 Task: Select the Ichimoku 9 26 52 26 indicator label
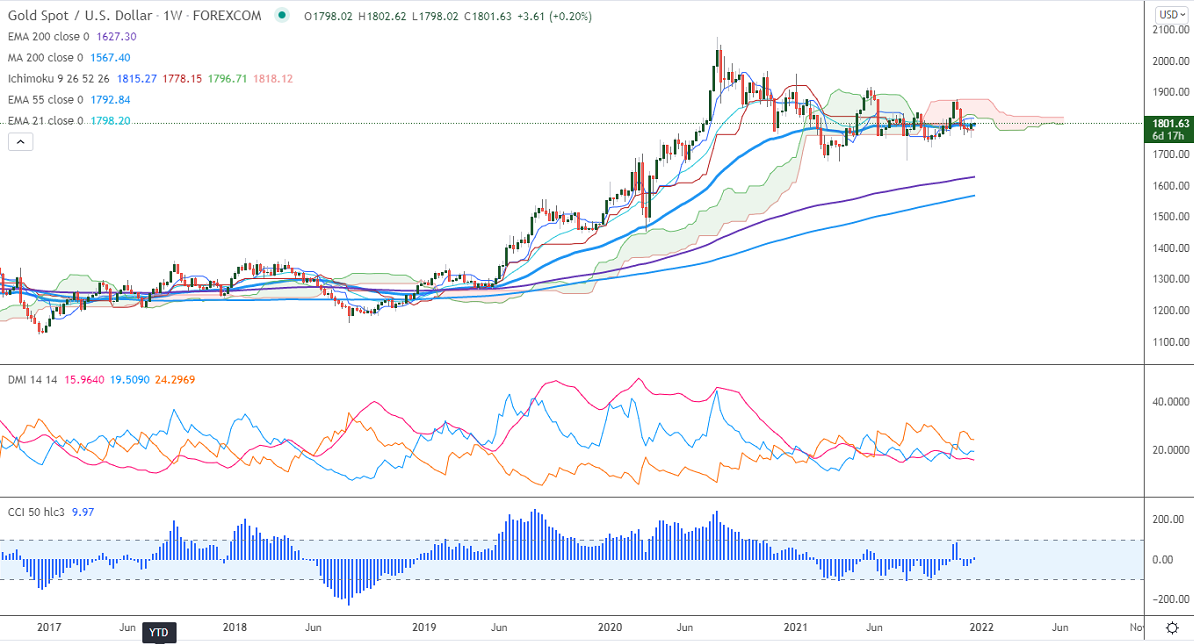pos(59,78)
